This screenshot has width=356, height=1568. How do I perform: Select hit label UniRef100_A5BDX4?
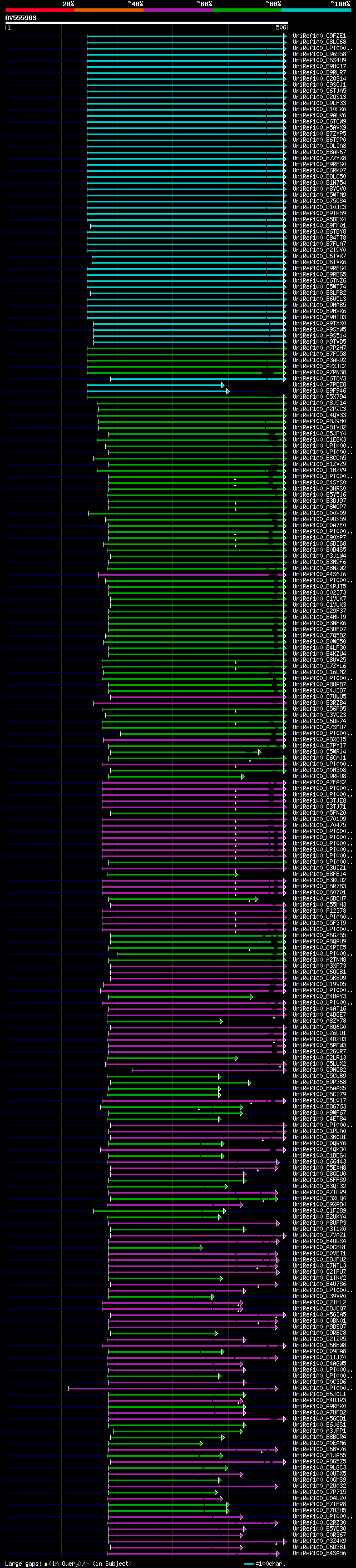click(x=319, y=219)
